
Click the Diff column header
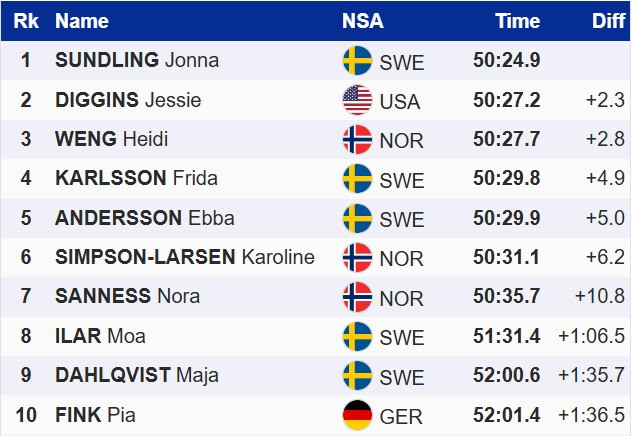pos(608,21)
